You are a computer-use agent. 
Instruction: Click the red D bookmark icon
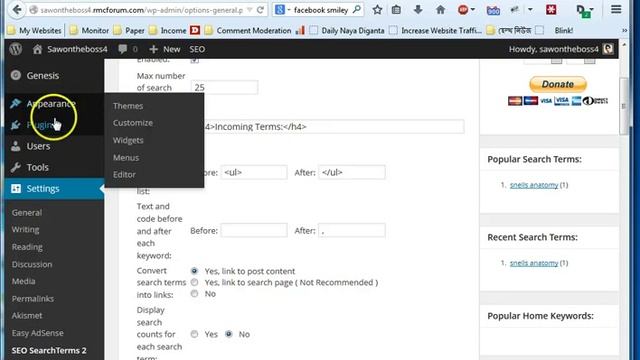tap(195, 30)
